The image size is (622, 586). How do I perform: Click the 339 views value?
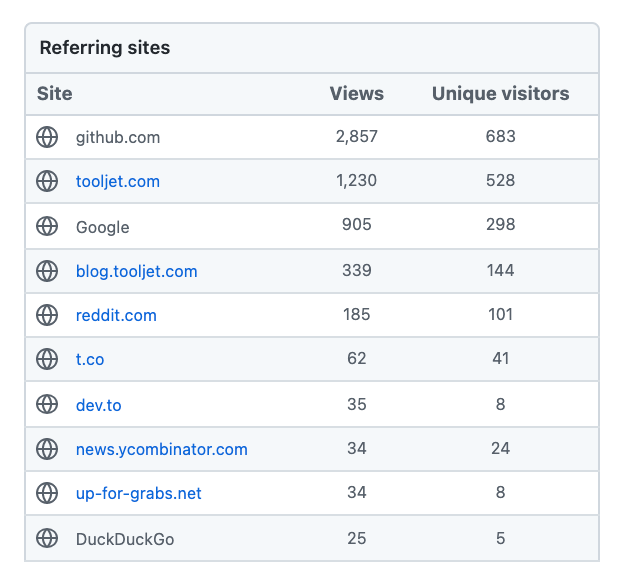[x=357, y=270]
